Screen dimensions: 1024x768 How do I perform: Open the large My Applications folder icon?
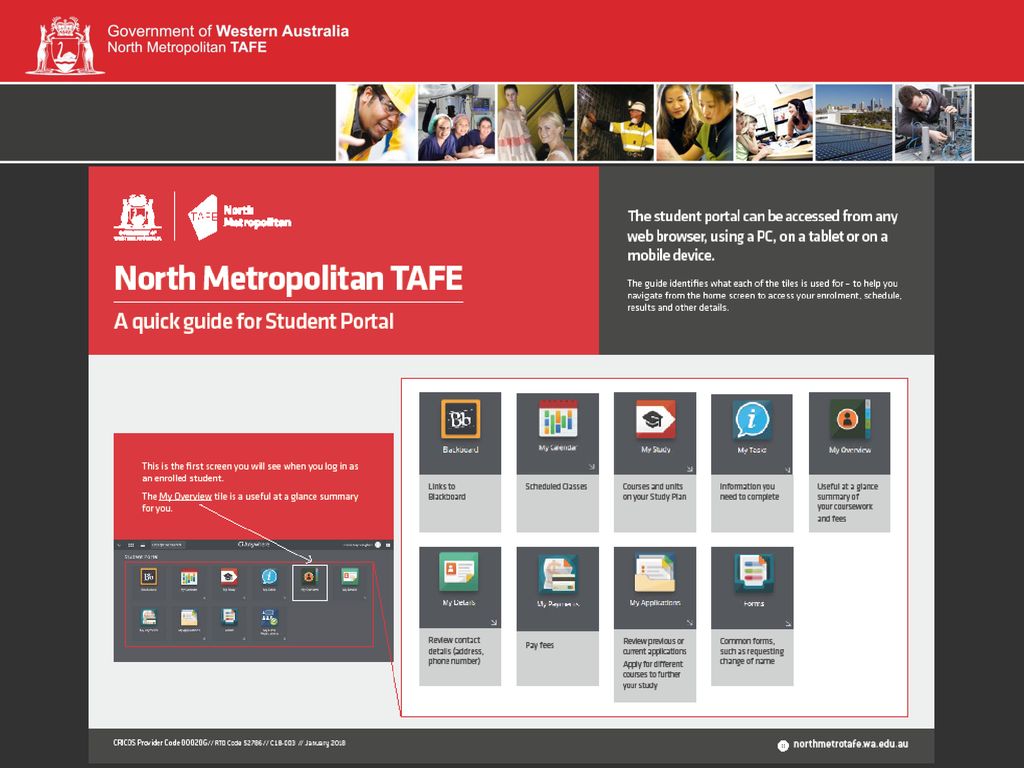[655, 573]
